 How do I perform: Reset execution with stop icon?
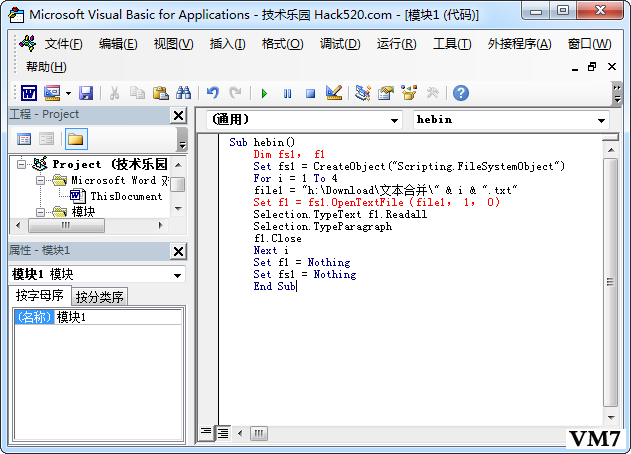click(310, 94)
